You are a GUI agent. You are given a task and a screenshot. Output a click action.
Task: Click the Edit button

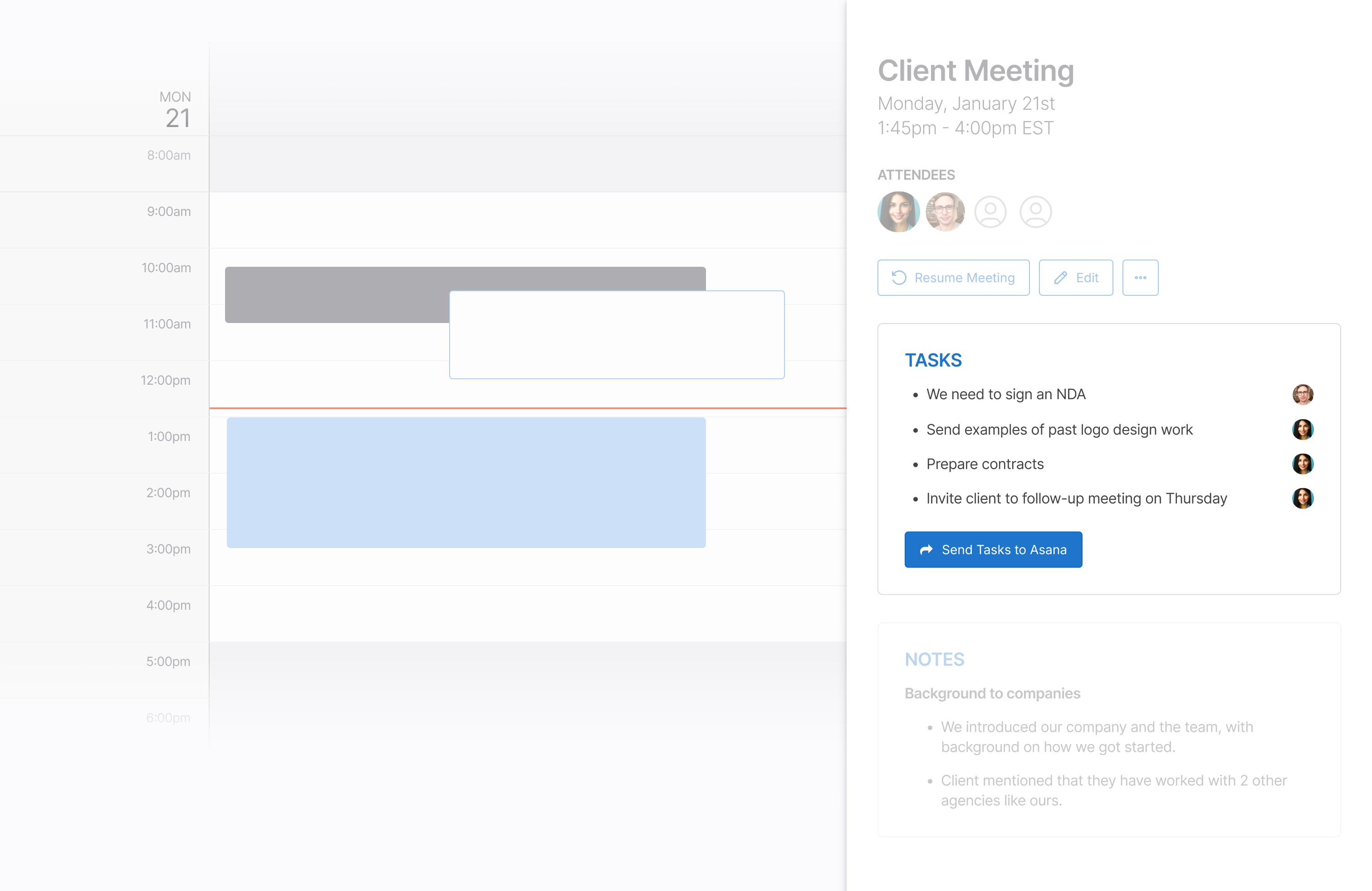(1076, 278)
